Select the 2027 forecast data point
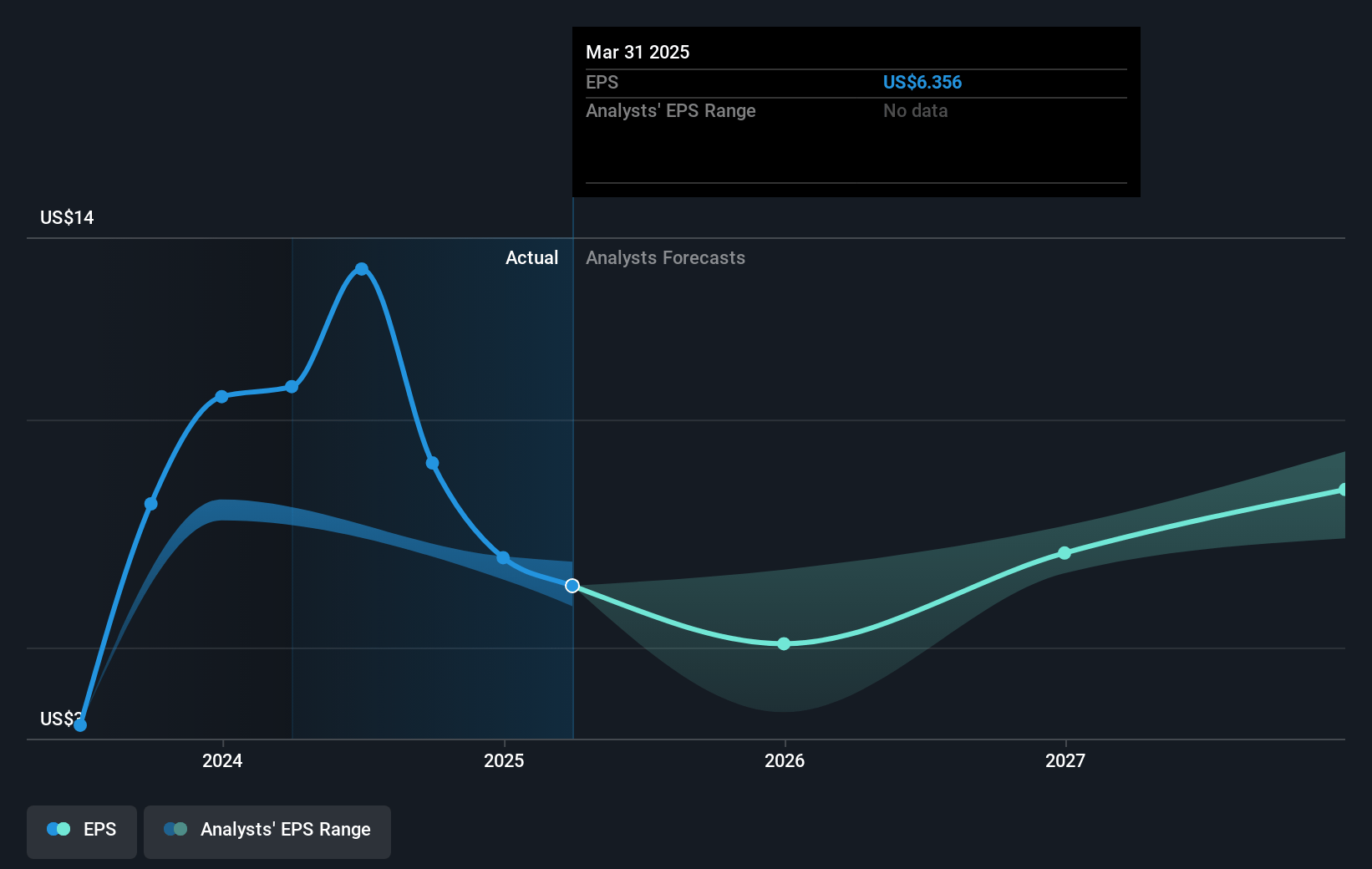Screen dimensions: 1372x869 1065,553
